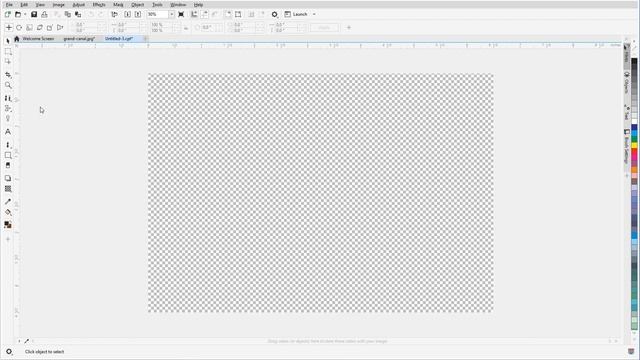
Task: Pick the red swatch in color palette
Action: coord(634,152)
